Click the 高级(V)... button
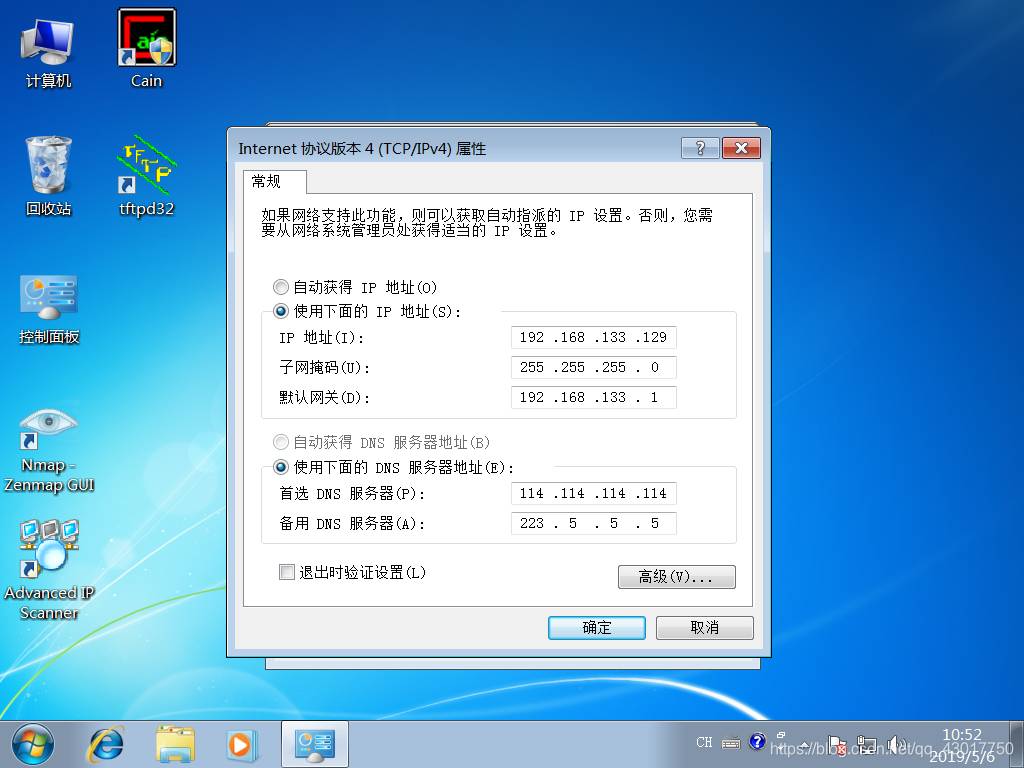This screenshot has width=1024, height=768. click(677, 577)
